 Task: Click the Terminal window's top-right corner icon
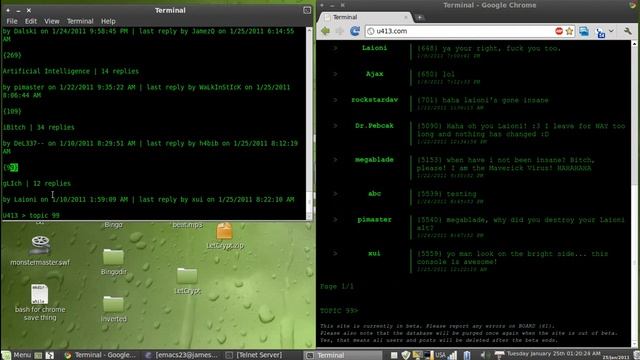pyautogui.click(x=307, y=10)
